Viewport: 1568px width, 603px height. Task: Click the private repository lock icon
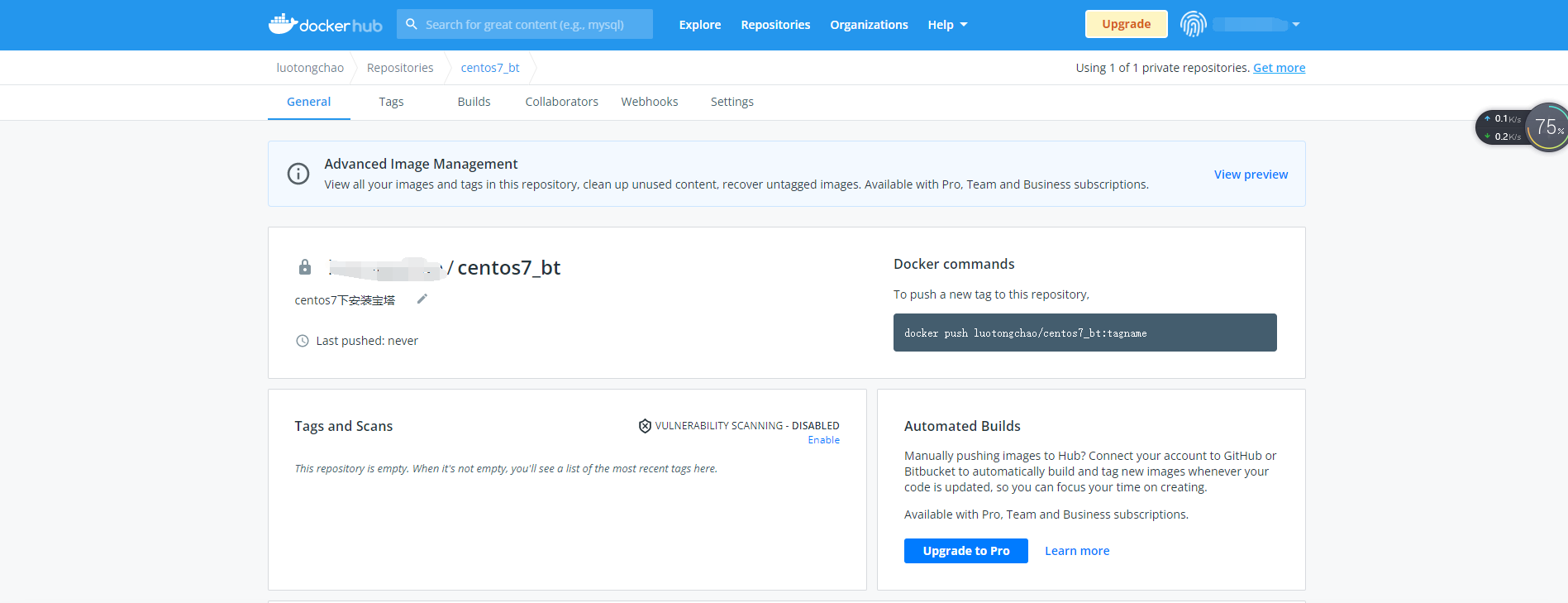[305, 267]
